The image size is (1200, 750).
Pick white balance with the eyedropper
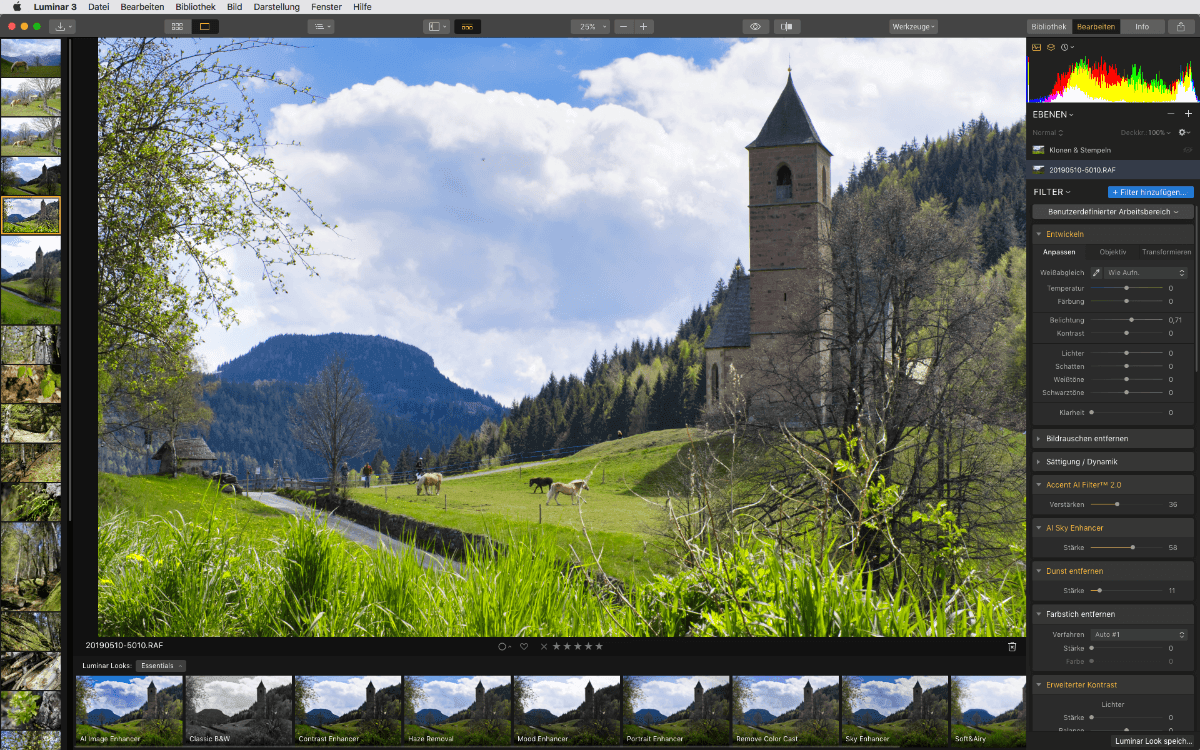pos(1095,272)
